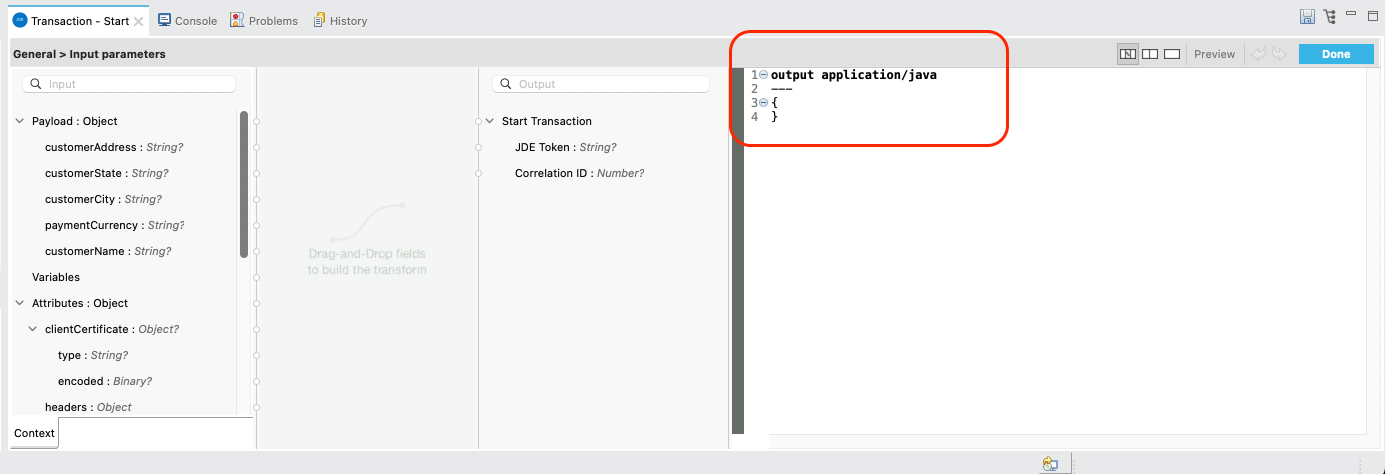Fold the script code at line 1

764,75
